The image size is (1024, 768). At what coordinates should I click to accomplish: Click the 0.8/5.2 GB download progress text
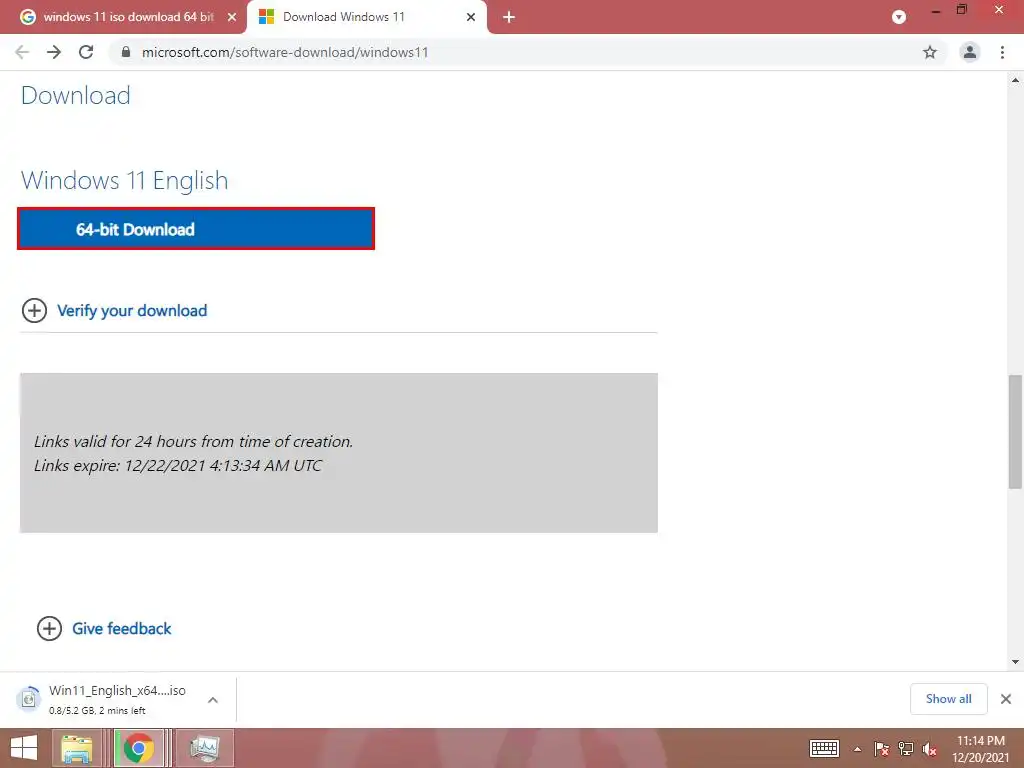click(97, 711)
